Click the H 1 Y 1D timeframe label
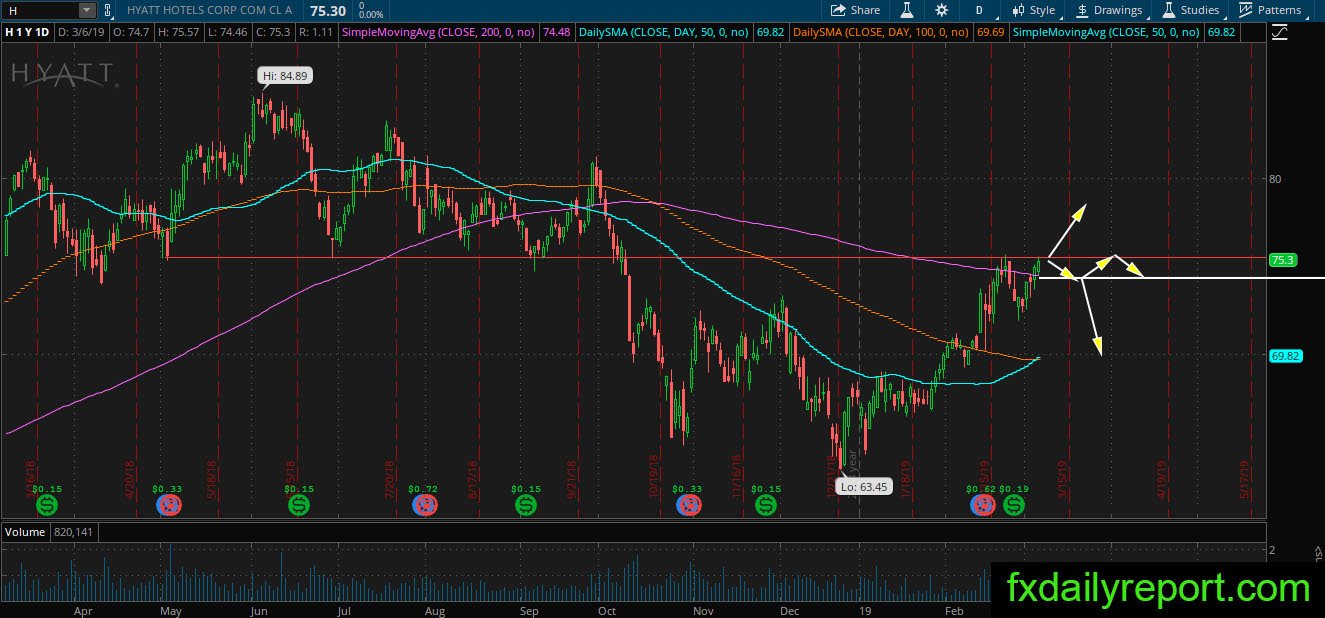The width and height of the screenshot is (1325, 618). [x=25, y=32]
